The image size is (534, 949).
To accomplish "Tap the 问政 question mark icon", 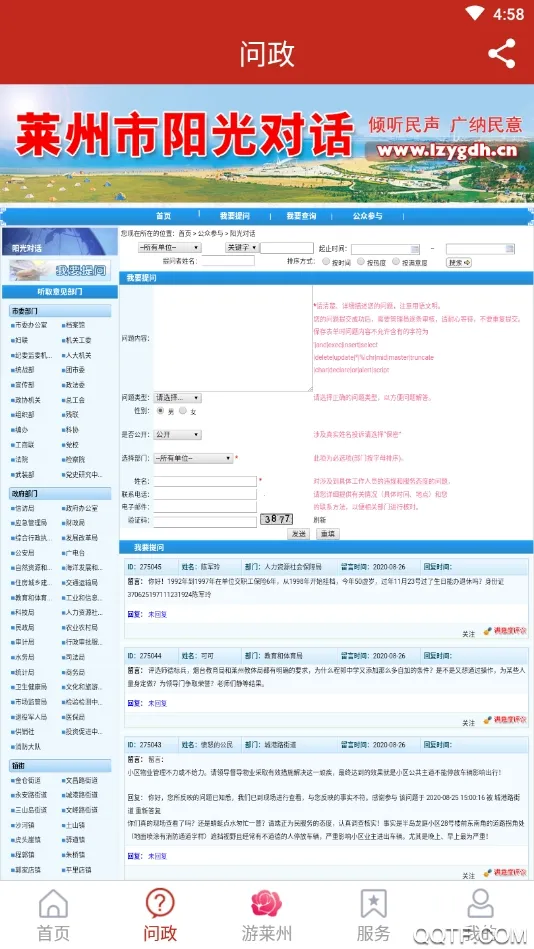I will point(160,904).
